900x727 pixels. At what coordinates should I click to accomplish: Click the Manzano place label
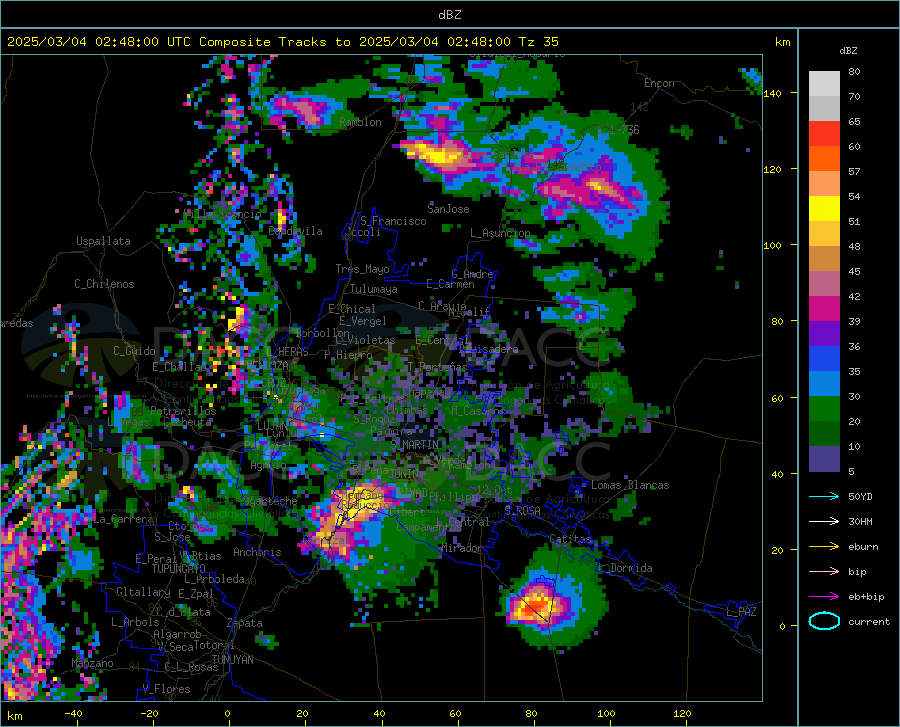pyautogui.click(x=92, y=663)
